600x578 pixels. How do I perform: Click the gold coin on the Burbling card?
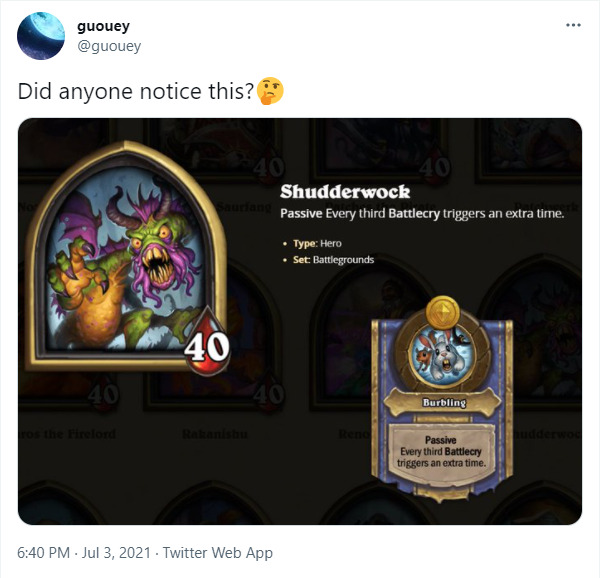443,312
